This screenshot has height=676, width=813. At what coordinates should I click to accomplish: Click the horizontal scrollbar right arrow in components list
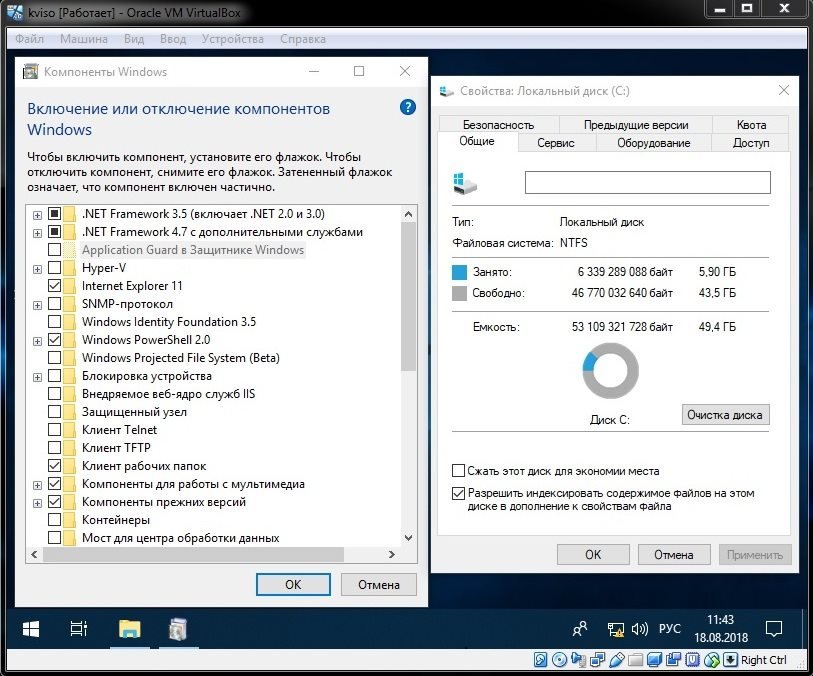click(x=392, y=554)
